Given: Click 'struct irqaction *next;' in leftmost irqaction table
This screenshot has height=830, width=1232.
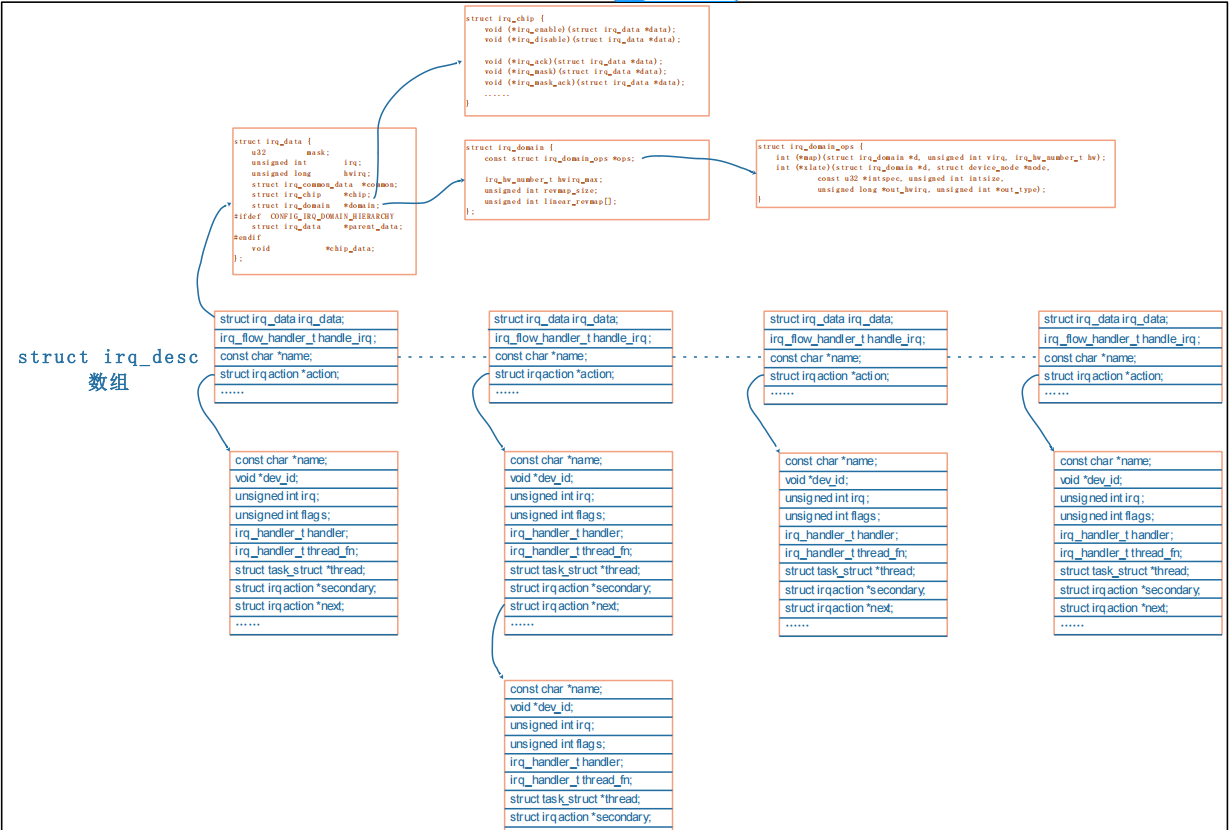Looking at the screenshot, I should coord(314,606).
